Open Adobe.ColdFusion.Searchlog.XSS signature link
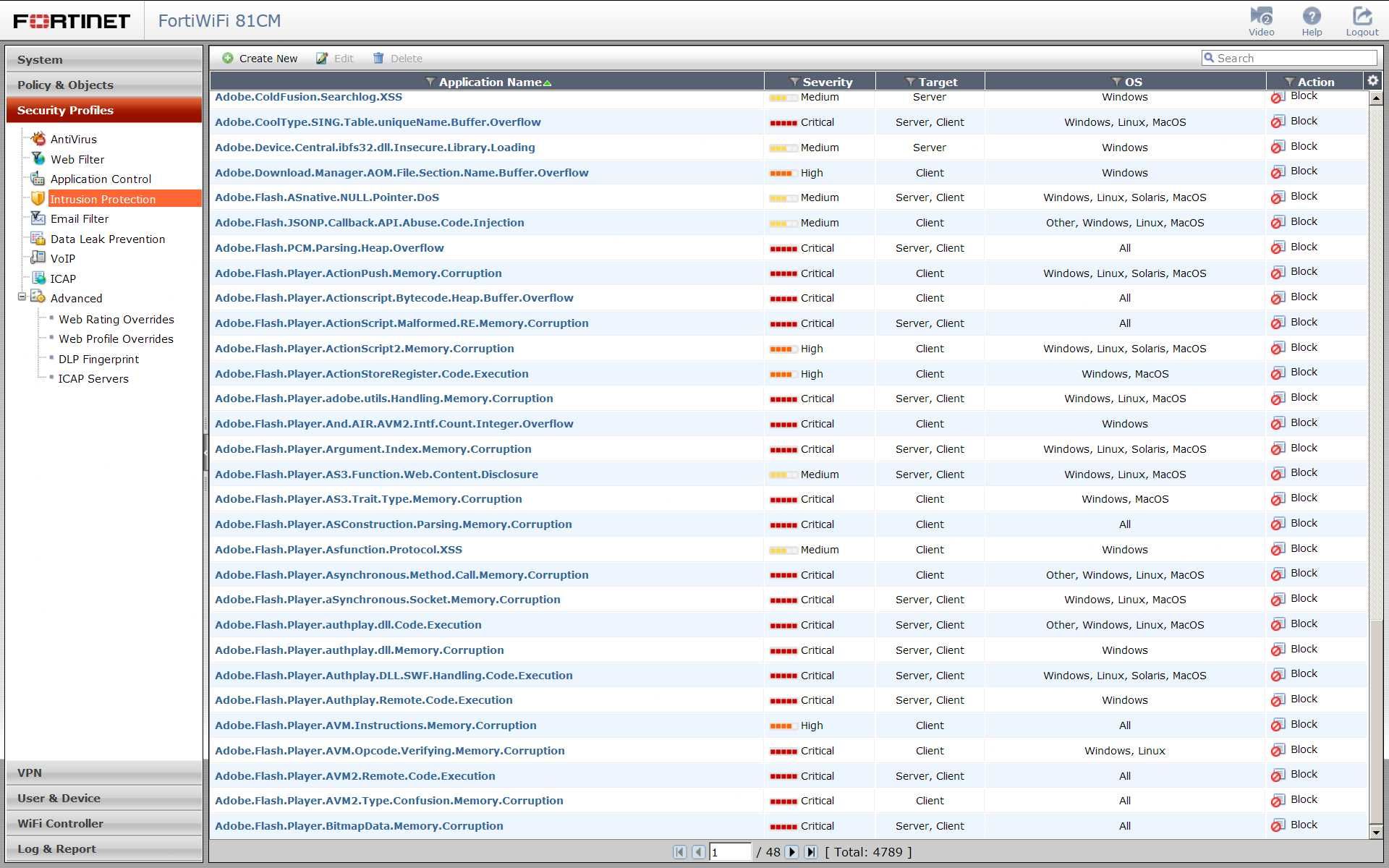 pyautogui.click(x=308, y=97)
